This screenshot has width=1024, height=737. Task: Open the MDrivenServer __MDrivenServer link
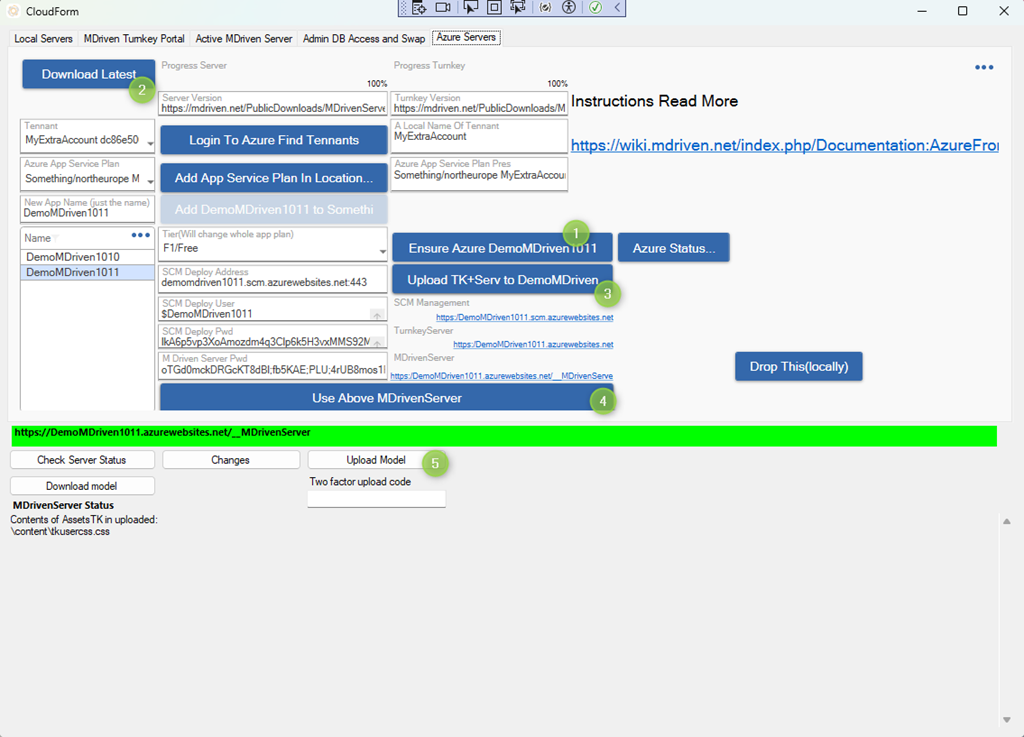502,376
